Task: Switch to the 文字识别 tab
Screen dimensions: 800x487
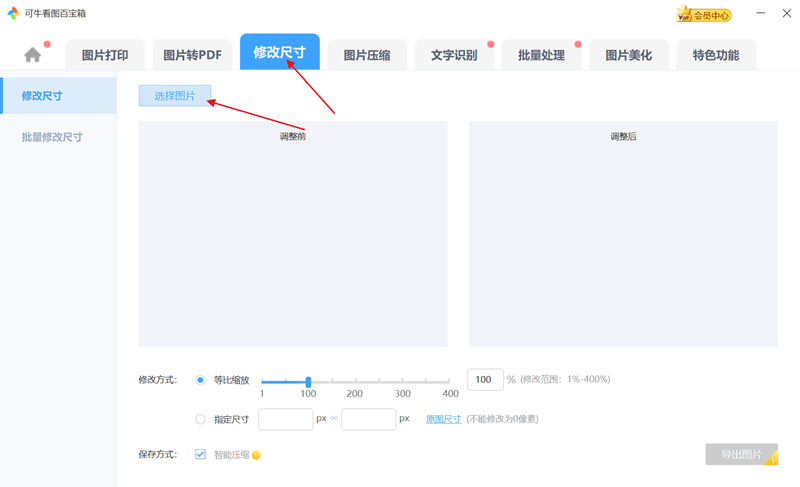Action: click(454, 56)
